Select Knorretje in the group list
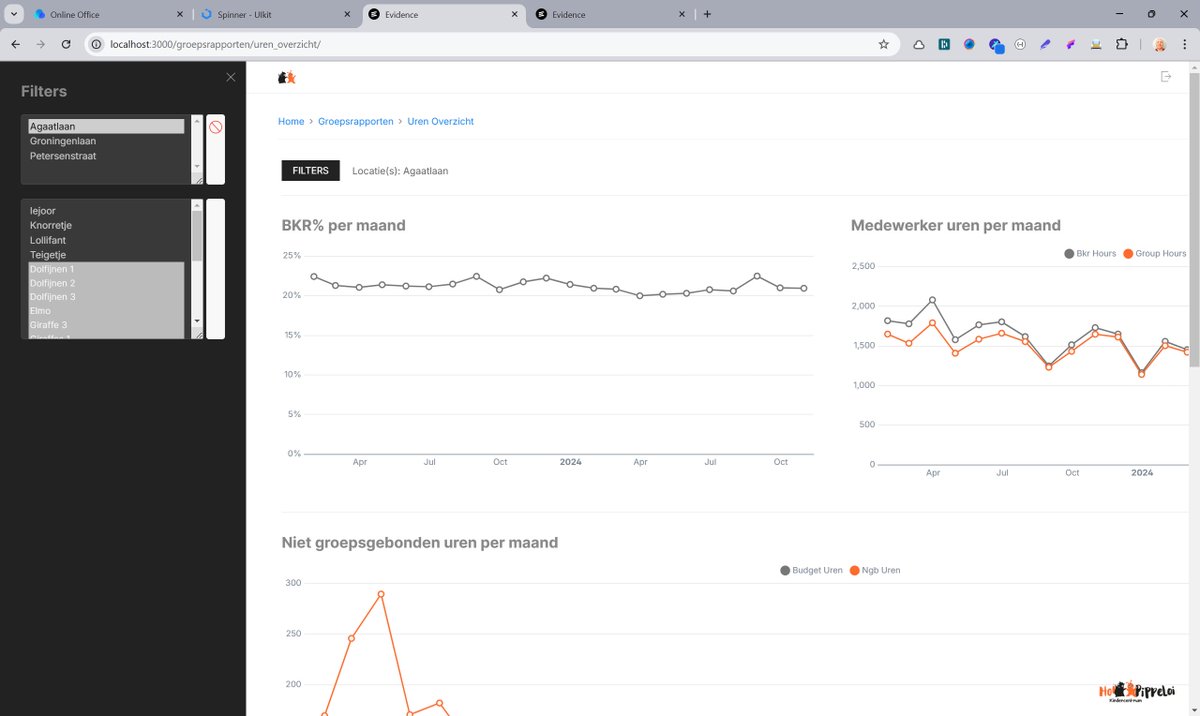 [106, 225]
